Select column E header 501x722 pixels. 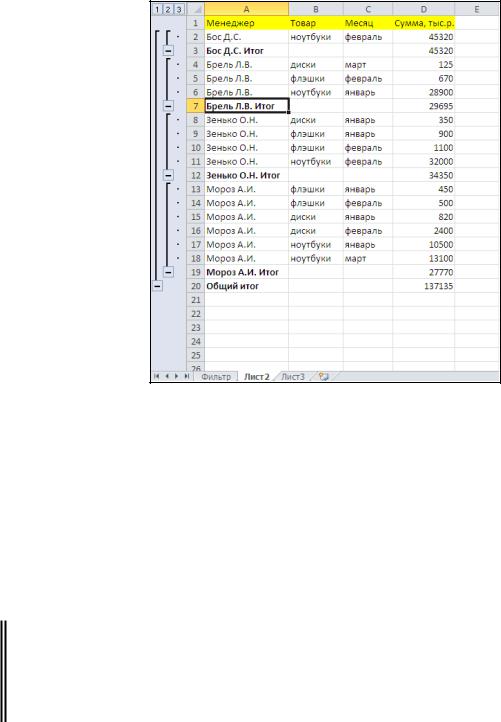coord(477,9)
